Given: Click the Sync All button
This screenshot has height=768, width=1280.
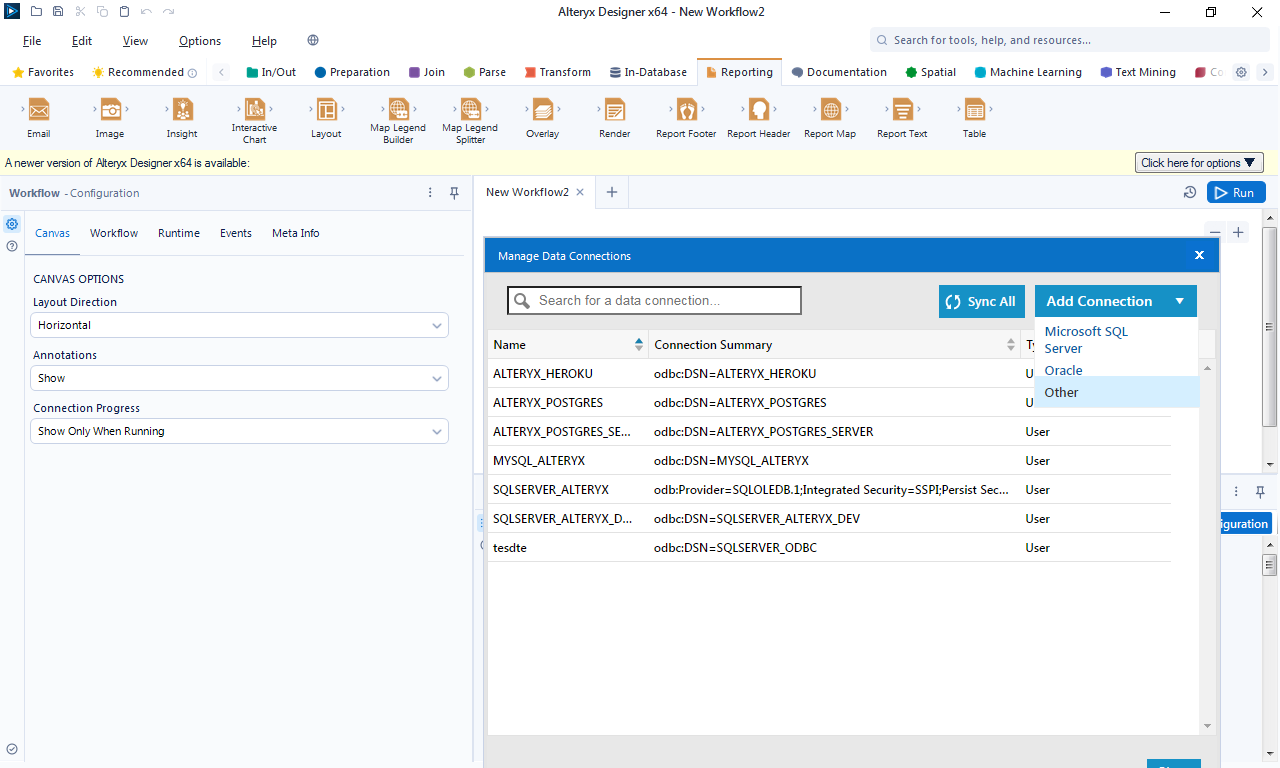Looking at the screenshot, I should (x=981, y=300).
